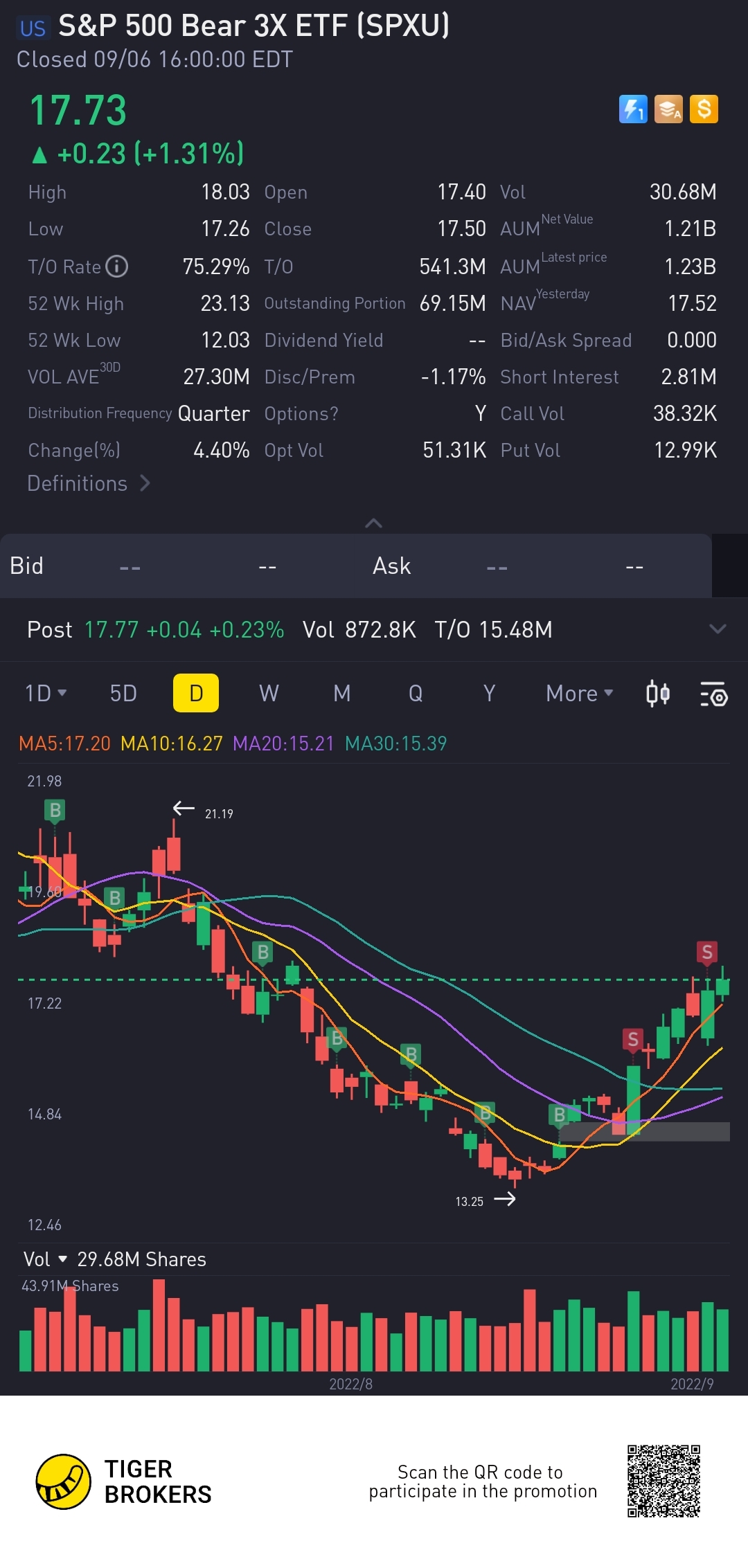
Task: Switch to Q quarterly chart
Action: (416, 693)
